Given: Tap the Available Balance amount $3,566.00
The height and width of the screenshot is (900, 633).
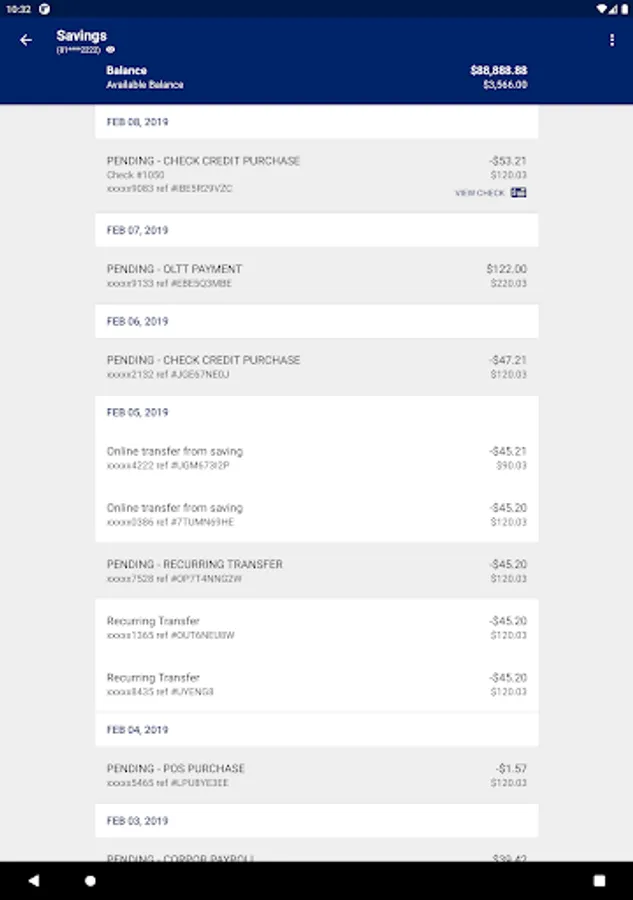Looking at the screenshot, I should tap(505, 85).
